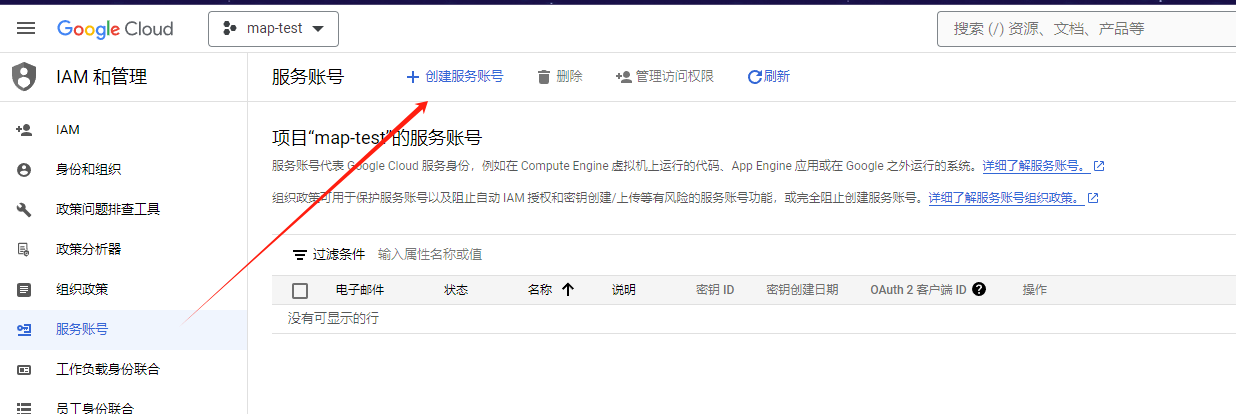Click the IAM 和管理 shield icon
The width and height of the screenshot is (1236, 414).
click(24, 77)
